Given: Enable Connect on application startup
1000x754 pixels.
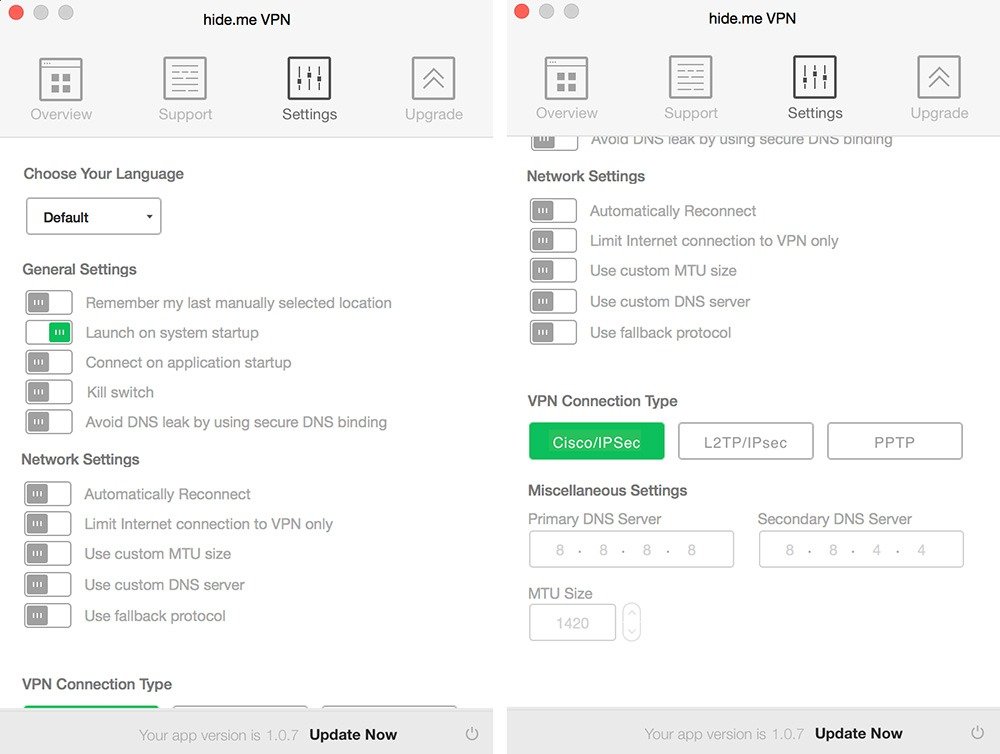Looking at the screenshot, I should pyautogui.click(x=49, y=362).
